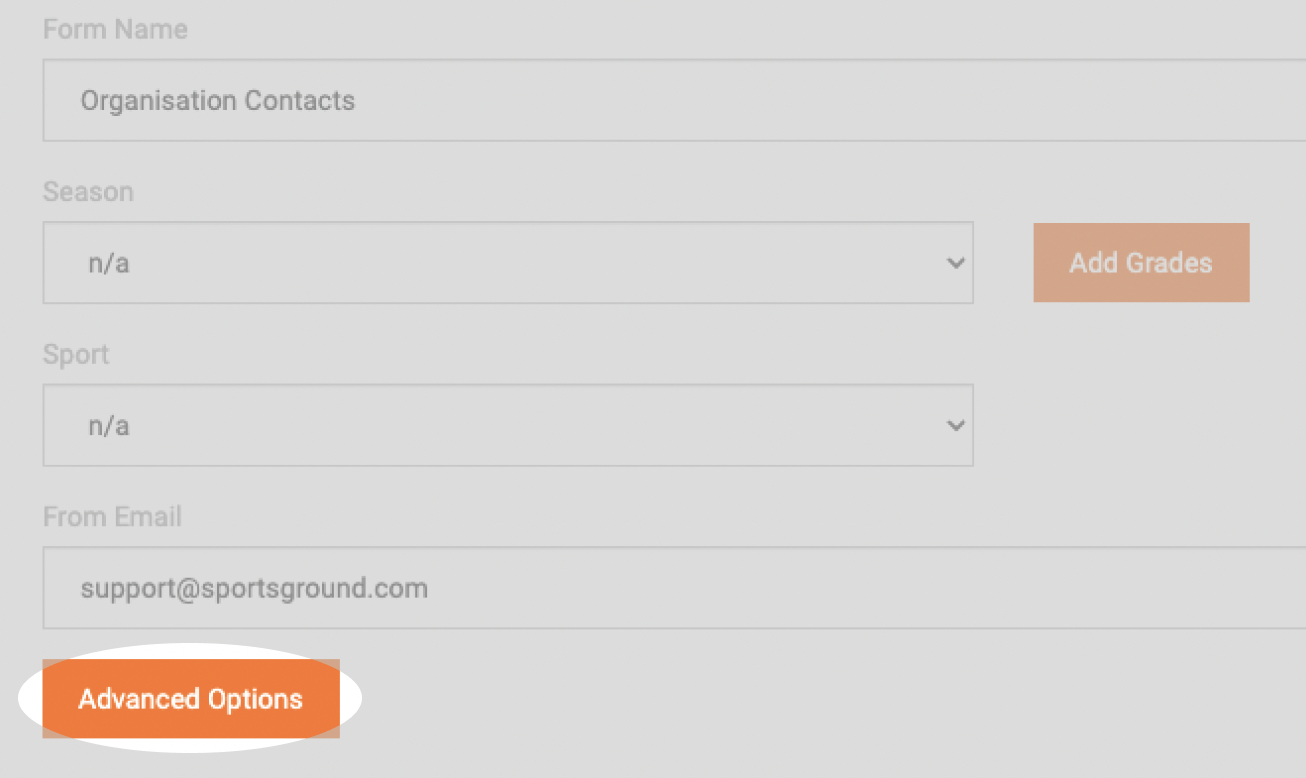Click the Add Grades button

[x=1141, y=263]
